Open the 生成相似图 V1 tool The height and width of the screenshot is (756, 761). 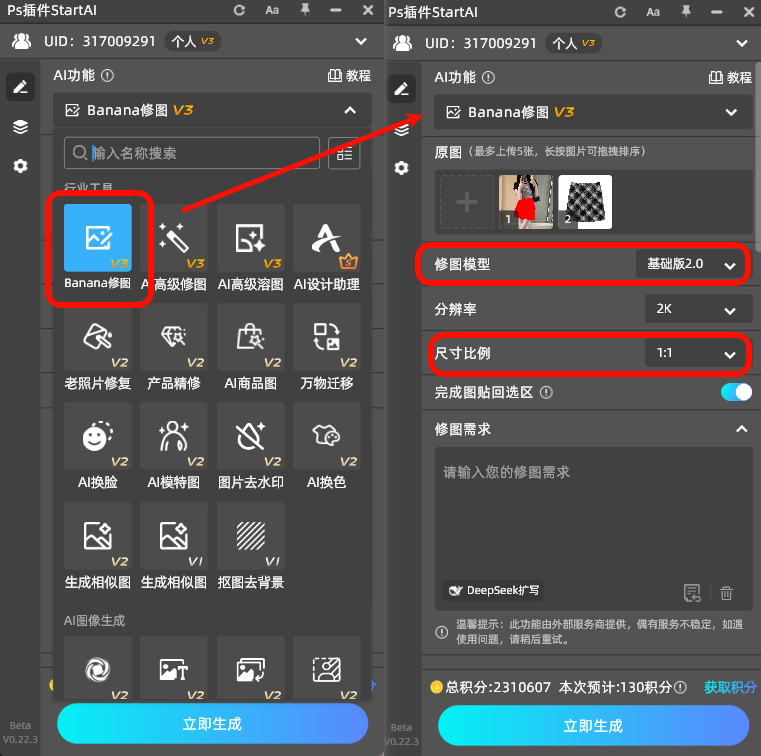point(174,536)
